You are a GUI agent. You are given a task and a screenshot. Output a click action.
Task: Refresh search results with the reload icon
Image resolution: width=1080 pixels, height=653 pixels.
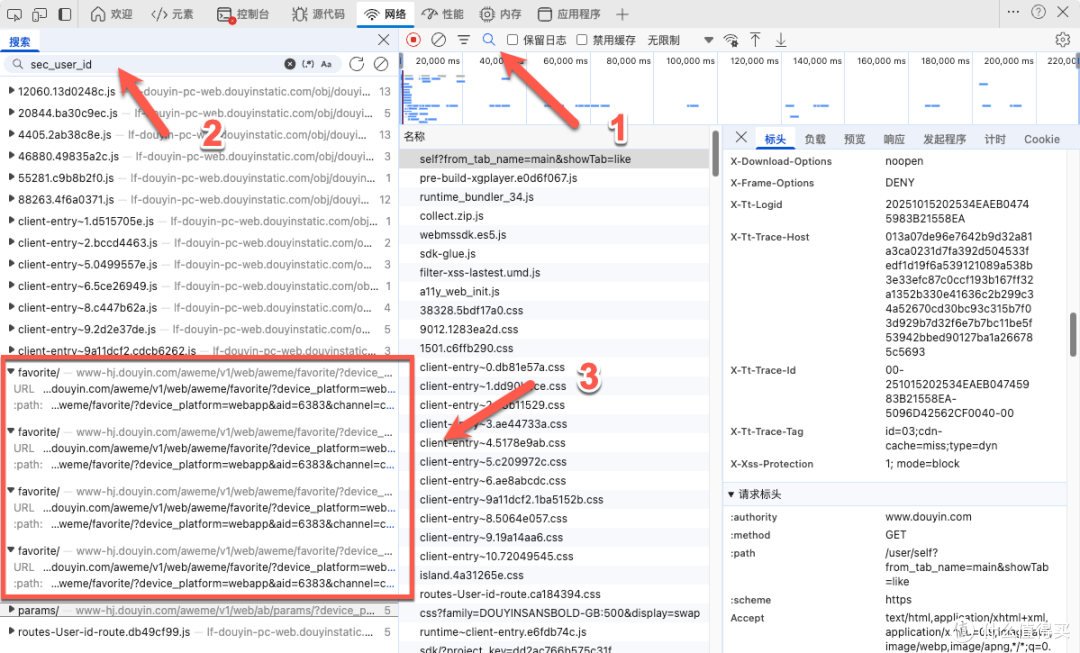[x=357, y=62]
